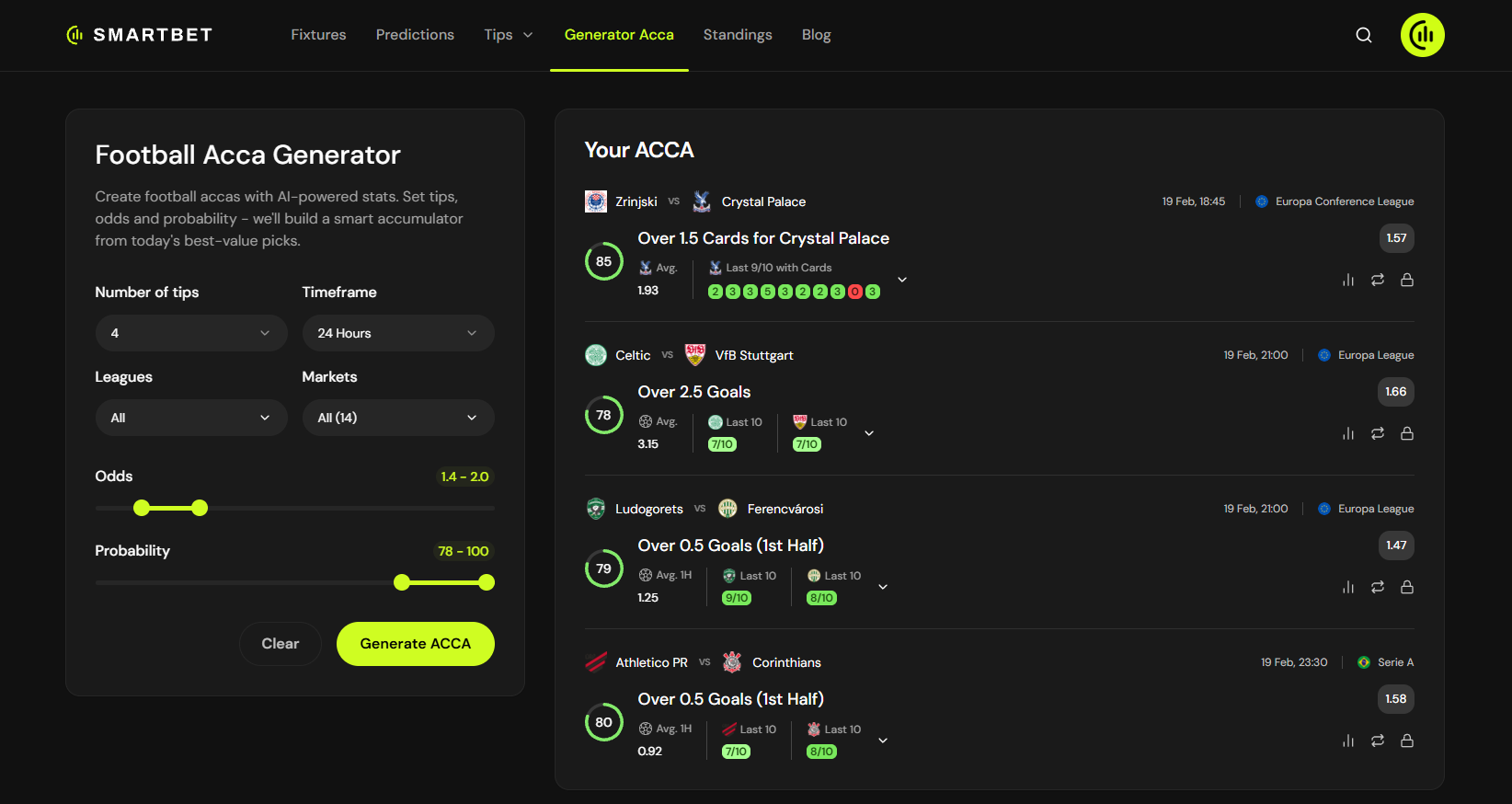Expand details for Over 2.5 Goals tip
The image size is (1512, 804).
pyautogui.click(x=869, y=433)
